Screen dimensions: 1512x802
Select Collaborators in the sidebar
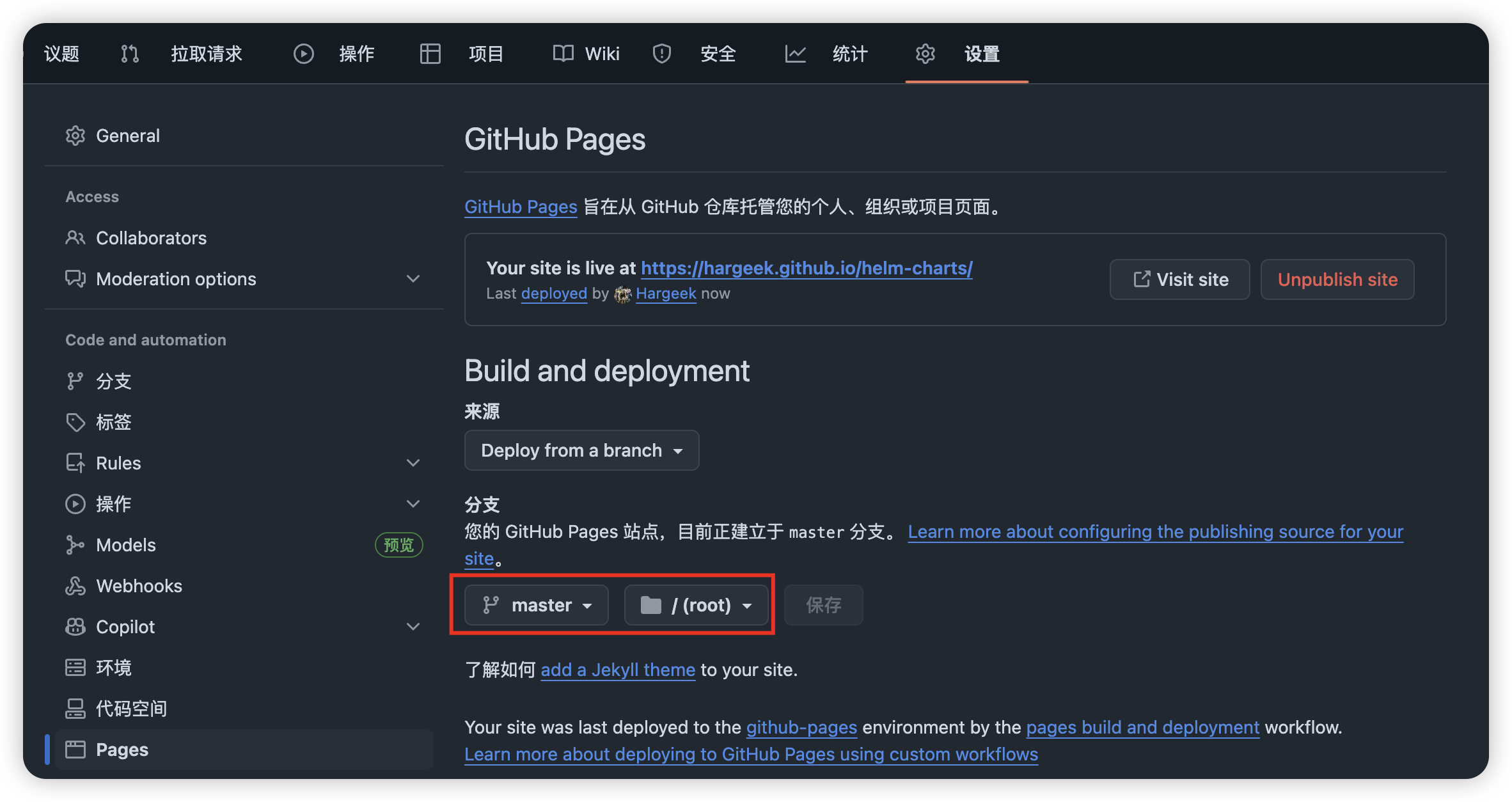tap(151, 238)
